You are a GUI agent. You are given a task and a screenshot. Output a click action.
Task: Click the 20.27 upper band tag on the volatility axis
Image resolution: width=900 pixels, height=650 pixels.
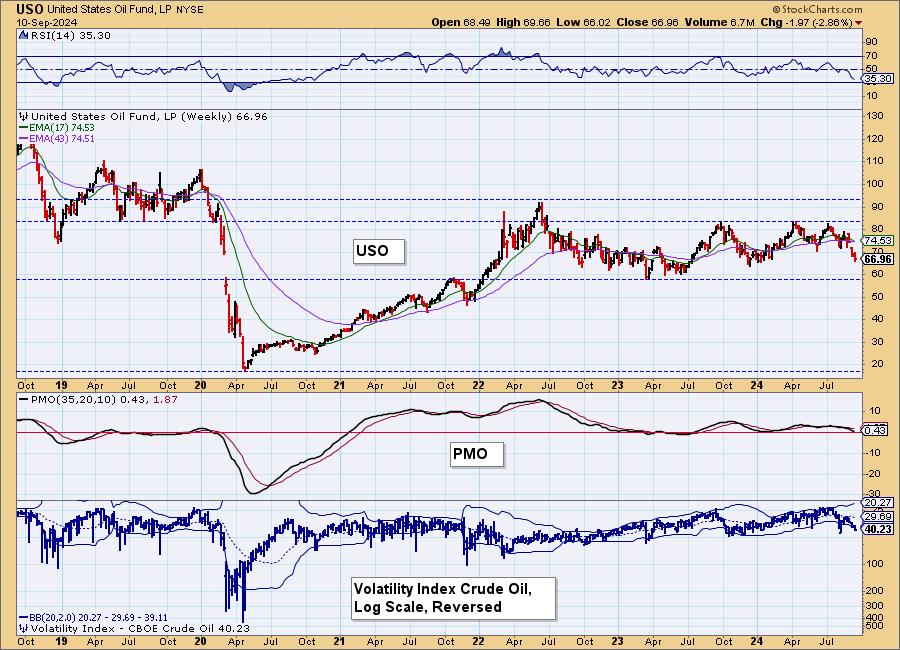[x=878, y=503]
